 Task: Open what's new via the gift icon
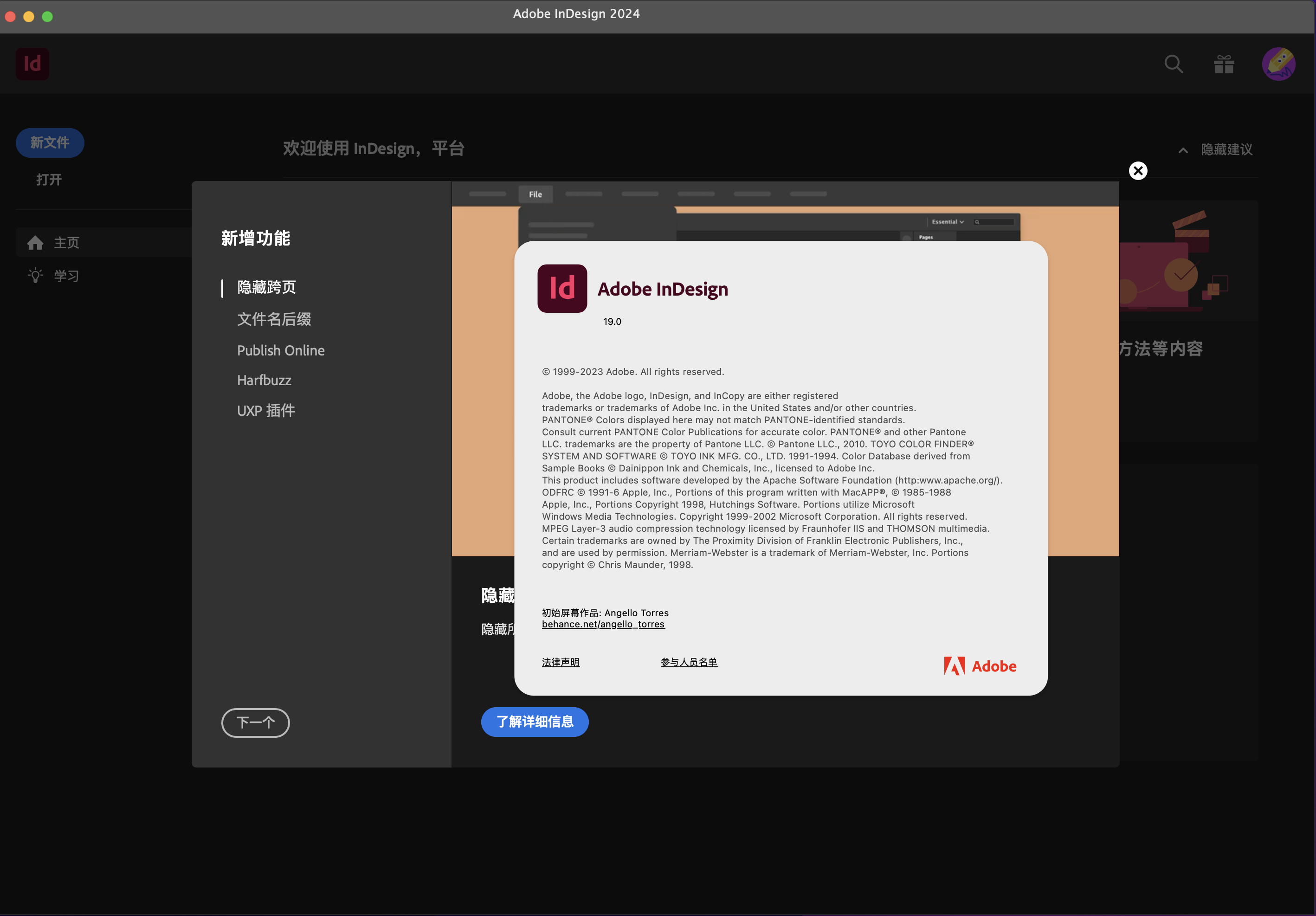tap(1224, 64)
